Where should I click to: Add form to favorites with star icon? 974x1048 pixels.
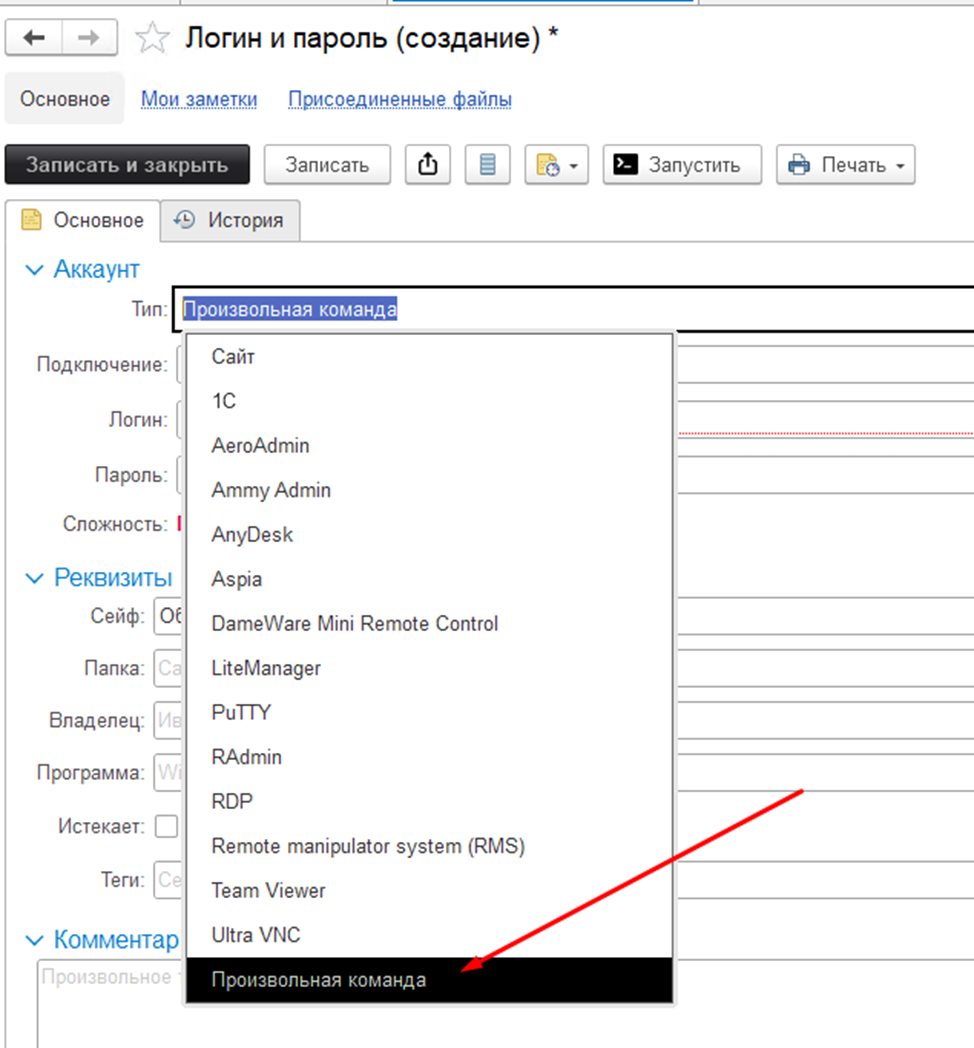(152, 39)
